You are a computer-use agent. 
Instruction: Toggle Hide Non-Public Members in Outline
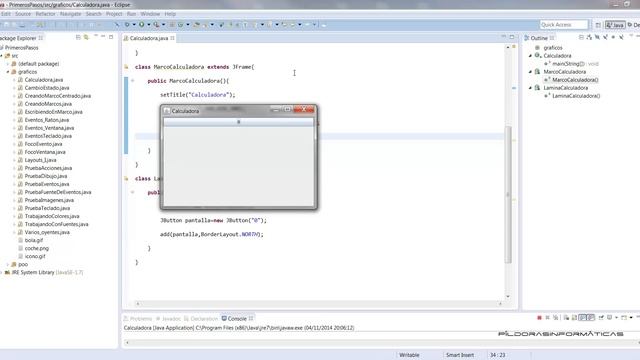tap(613, 37)
